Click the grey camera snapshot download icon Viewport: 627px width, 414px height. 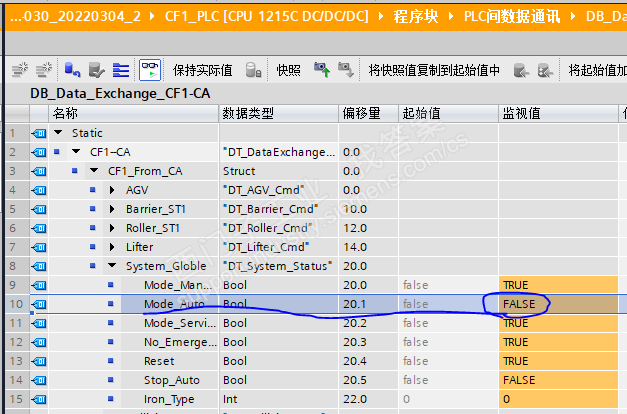point(345,70)
